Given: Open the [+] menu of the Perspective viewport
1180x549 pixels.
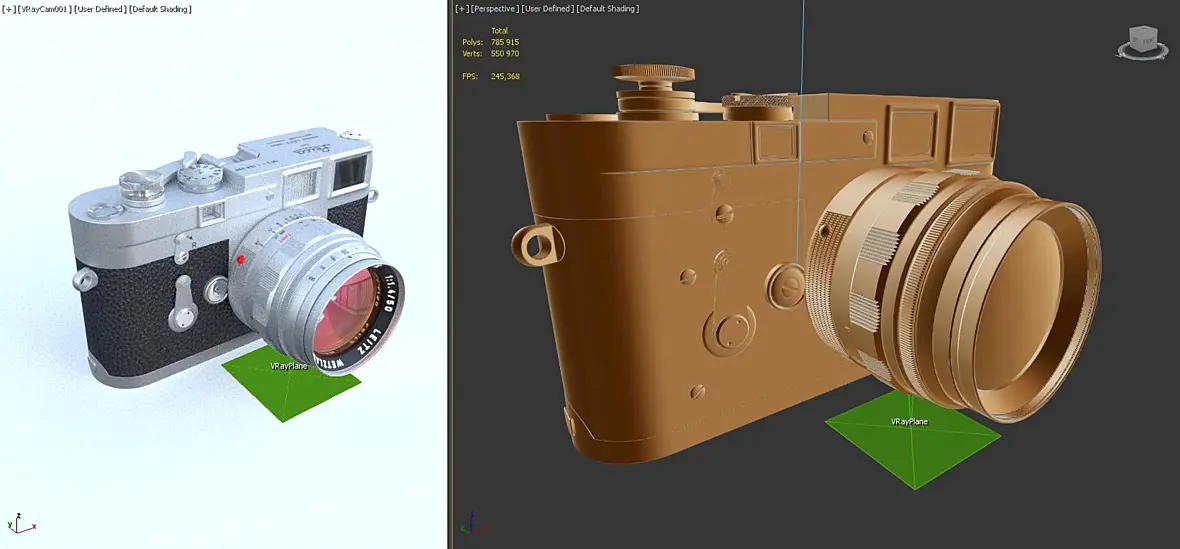Looking at the screenshot, I should tap(462, 8).
